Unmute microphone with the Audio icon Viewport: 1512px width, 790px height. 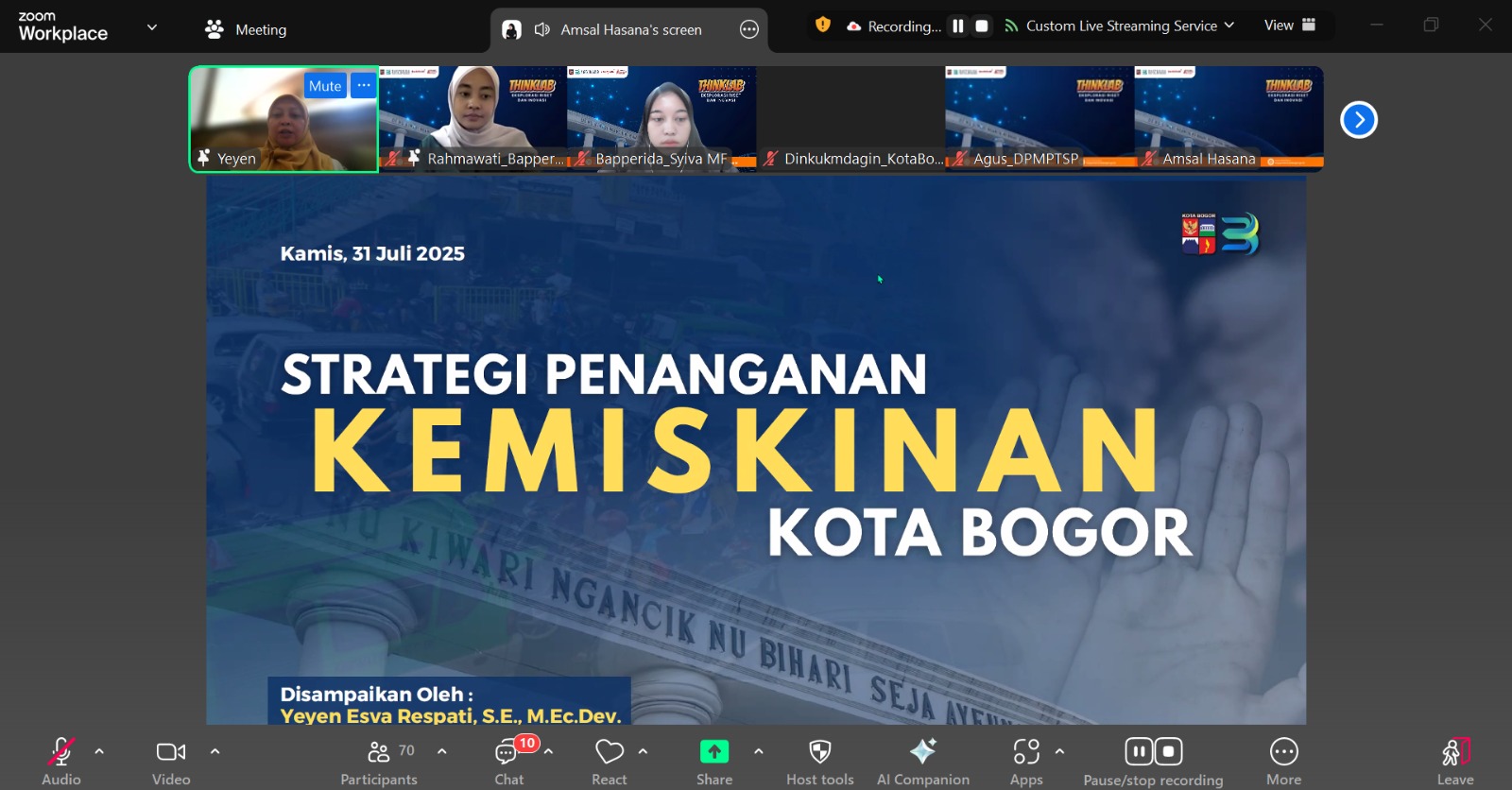point(60,753)
